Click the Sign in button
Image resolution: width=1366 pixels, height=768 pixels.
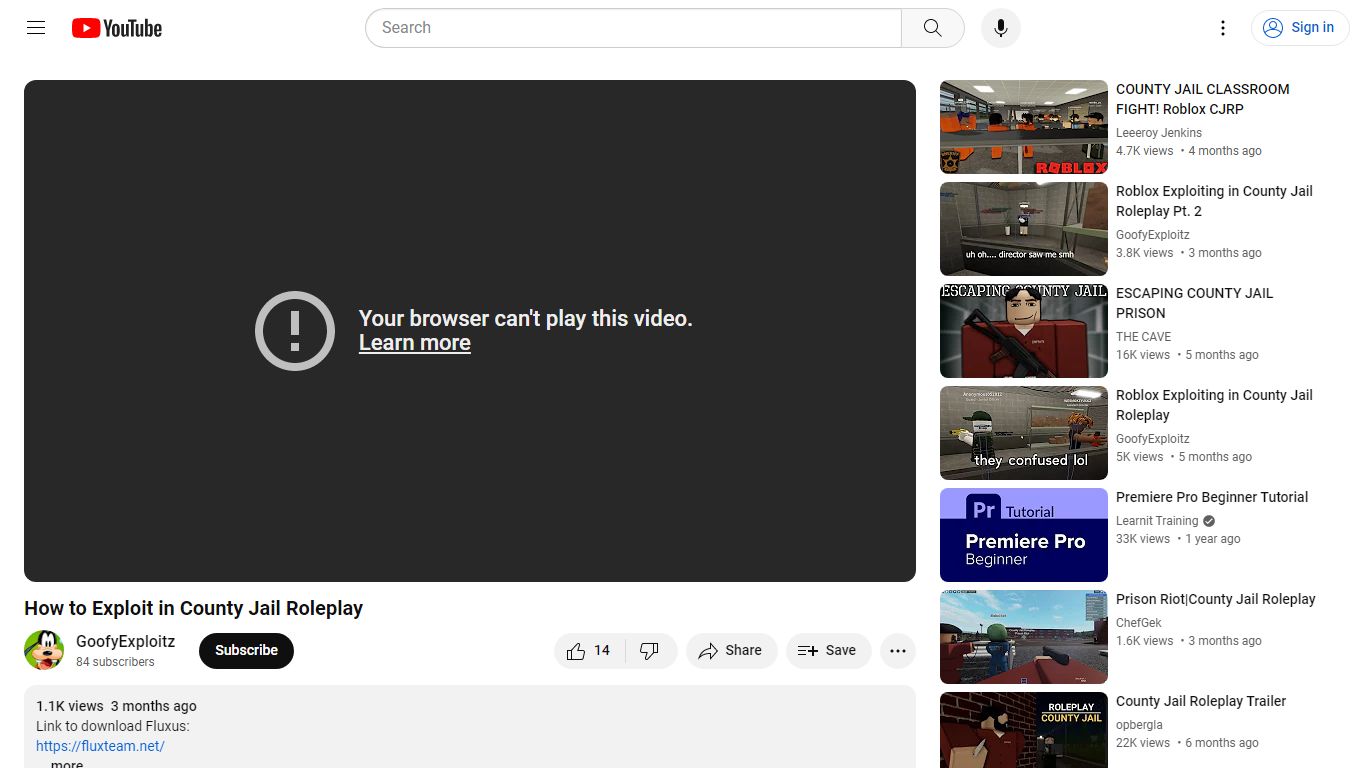pos(1300,28)
